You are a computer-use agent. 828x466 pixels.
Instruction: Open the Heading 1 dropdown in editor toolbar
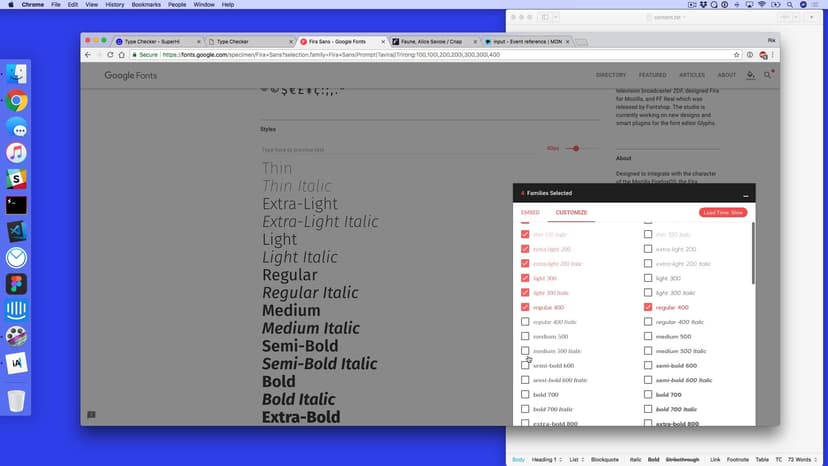click(548, 459)
